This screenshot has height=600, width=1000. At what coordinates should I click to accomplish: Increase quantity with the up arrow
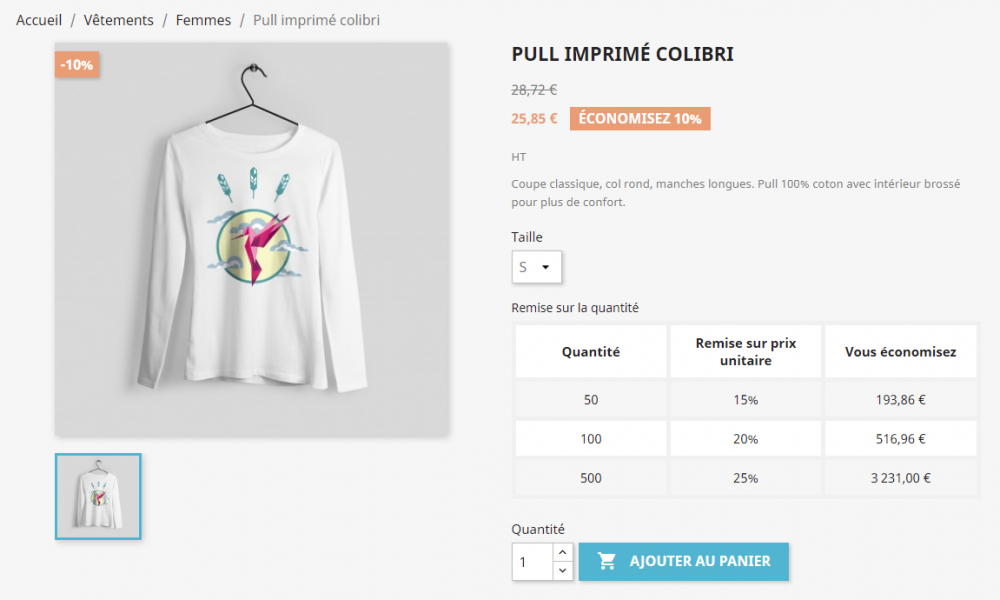click(x=562, y=552)
